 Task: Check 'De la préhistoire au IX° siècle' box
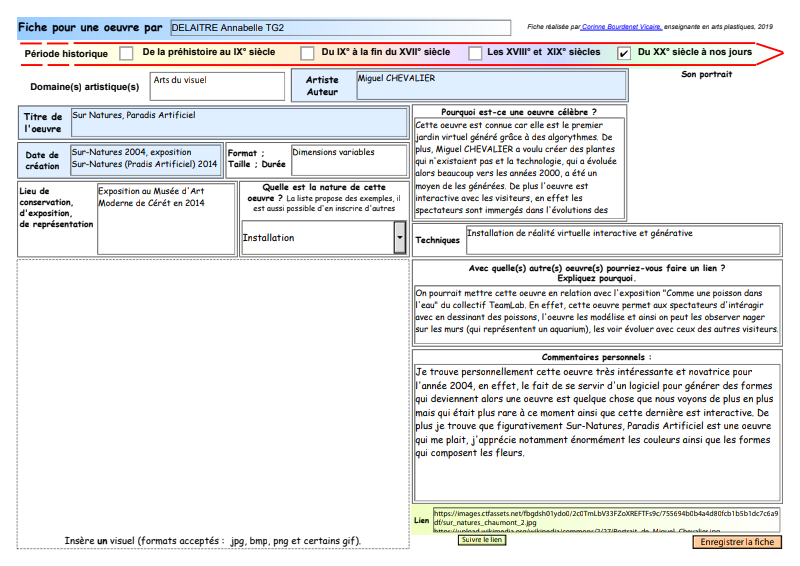coord(126,53)
